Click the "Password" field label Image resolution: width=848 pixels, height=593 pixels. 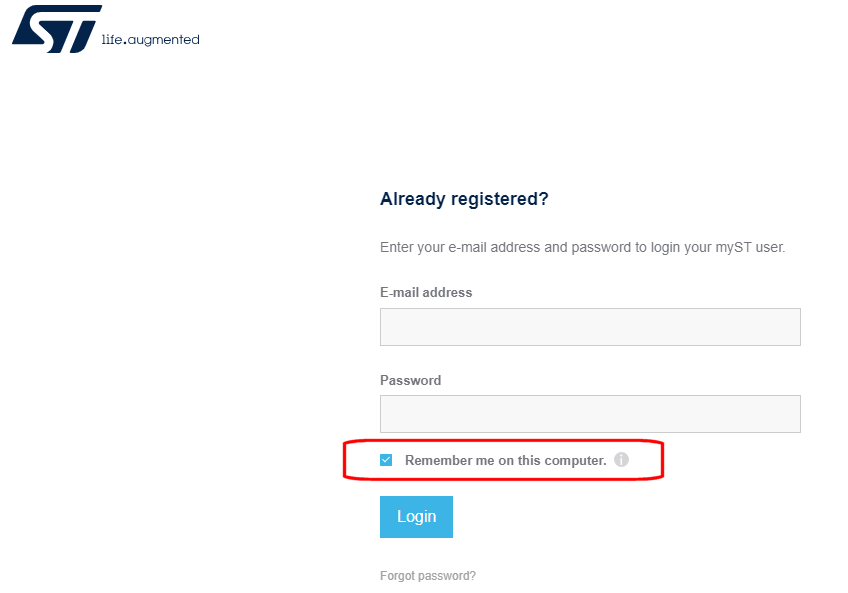coord(410,381)
